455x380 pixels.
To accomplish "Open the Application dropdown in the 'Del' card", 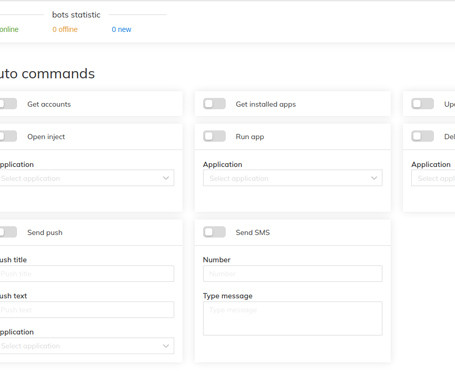I will click(x=433, y=178).
